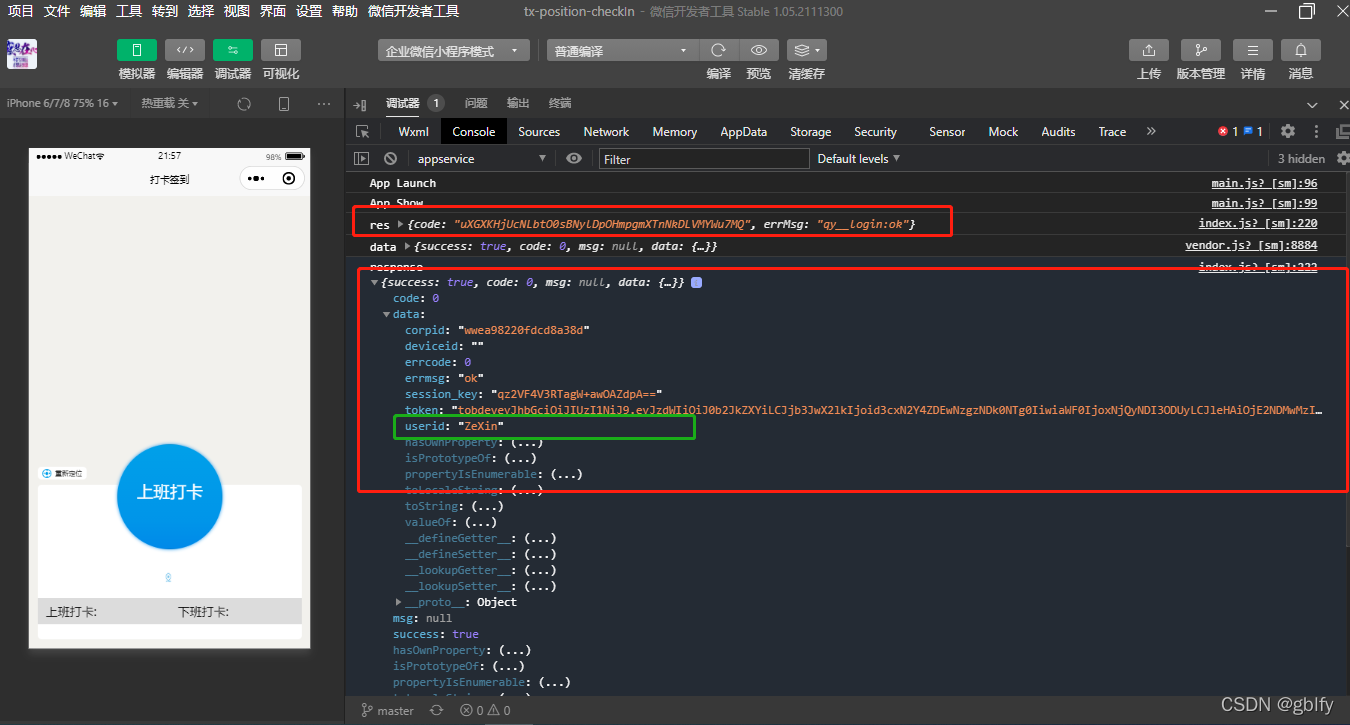Open the Details icon button

[1252, 50]
